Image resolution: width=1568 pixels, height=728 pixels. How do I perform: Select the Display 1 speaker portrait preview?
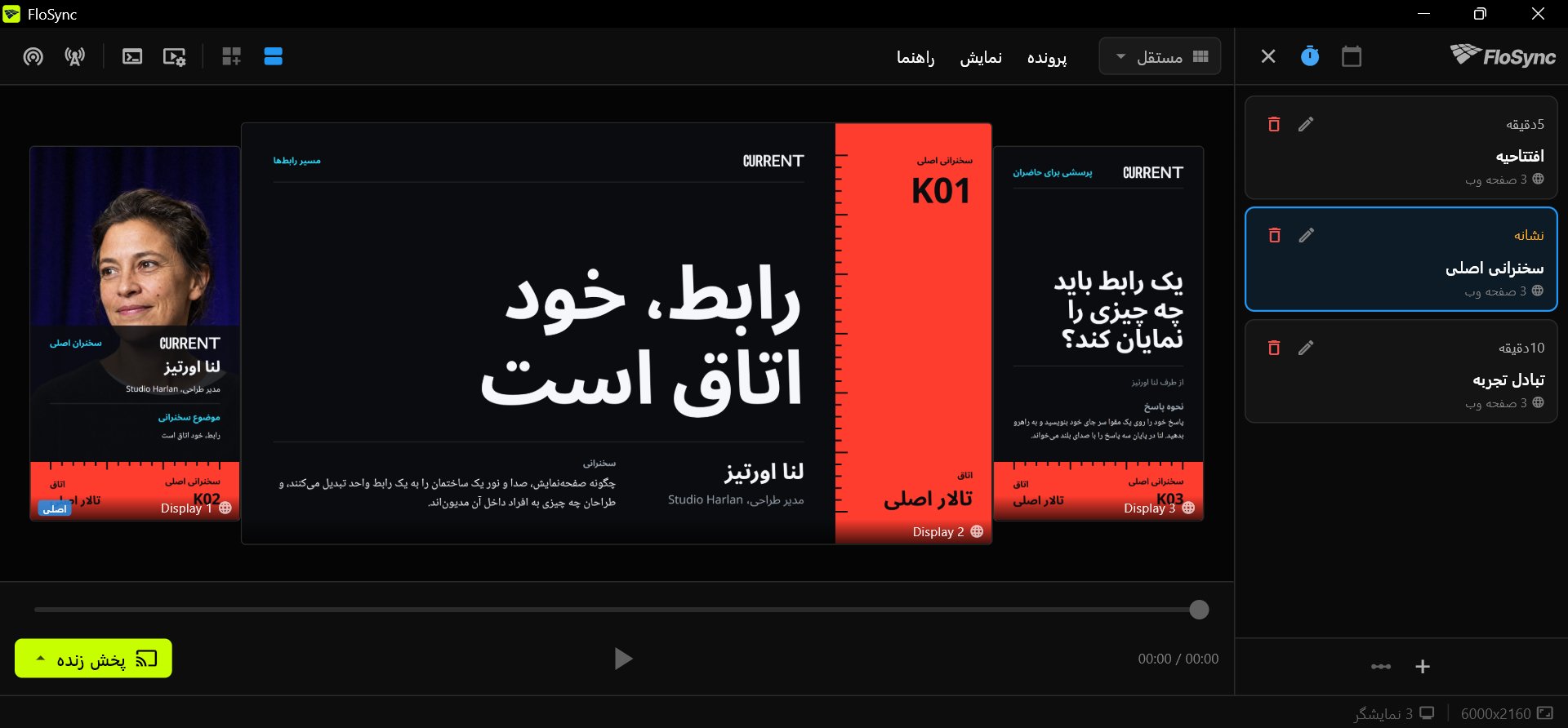click(x=136, y=333)
